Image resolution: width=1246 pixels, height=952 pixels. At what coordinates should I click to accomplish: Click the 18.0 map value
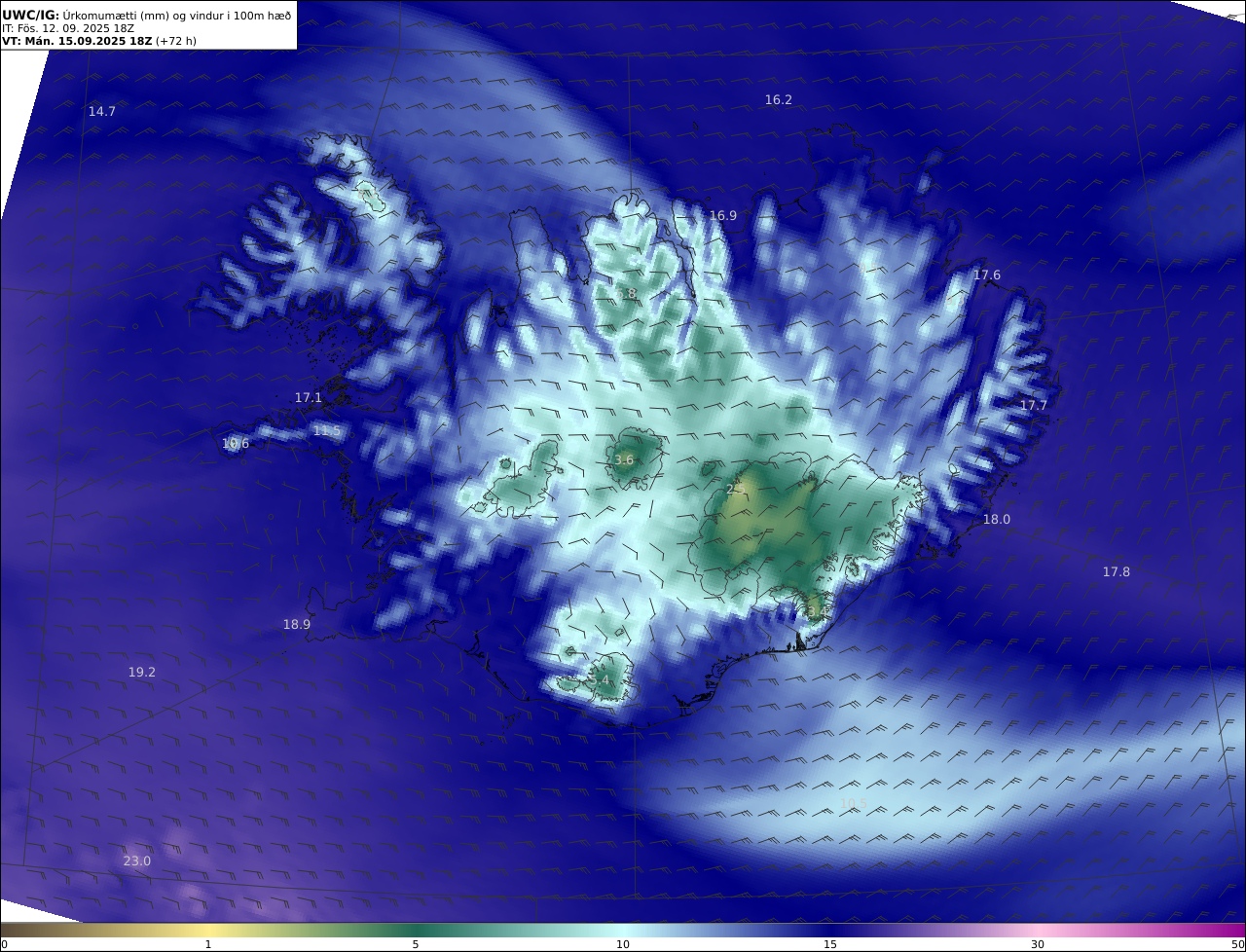(997, 520)
